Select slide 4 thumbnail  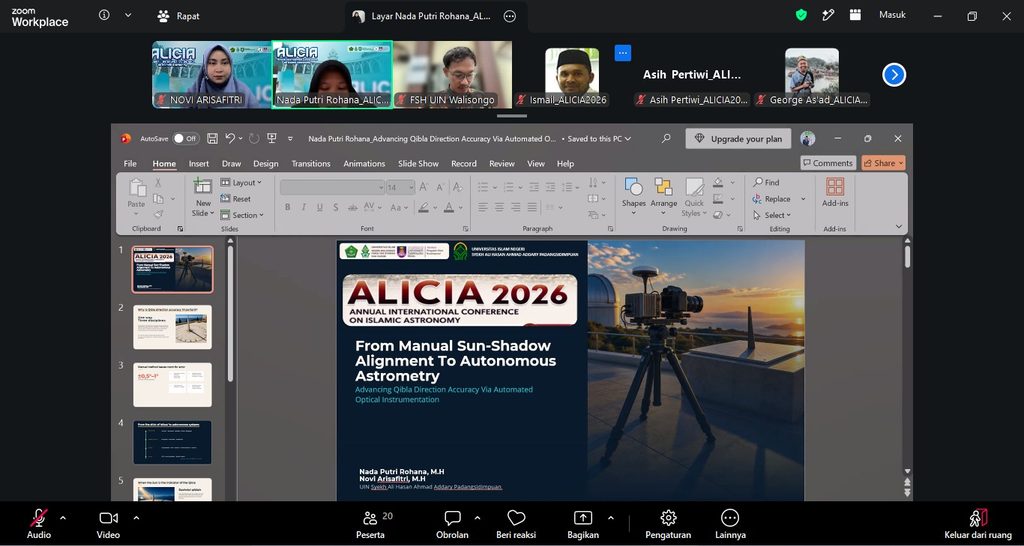[172, 442]
